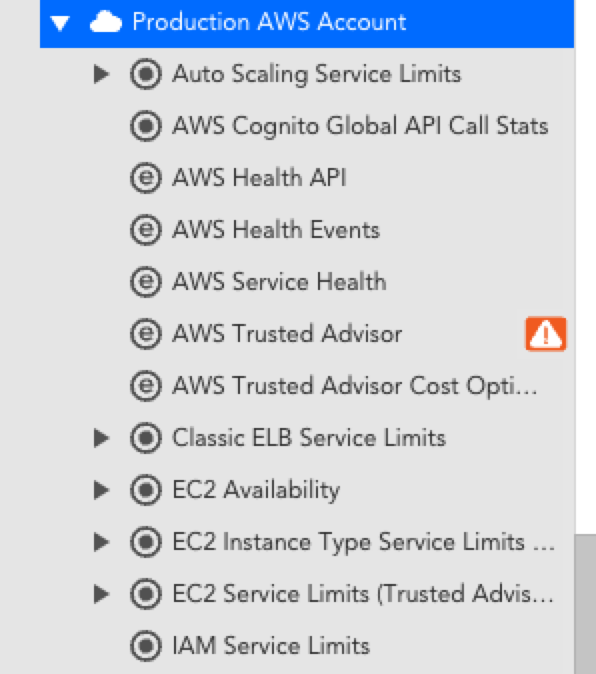
Task: Select AWS Trusted Advisor item
Action: [287, 334]
